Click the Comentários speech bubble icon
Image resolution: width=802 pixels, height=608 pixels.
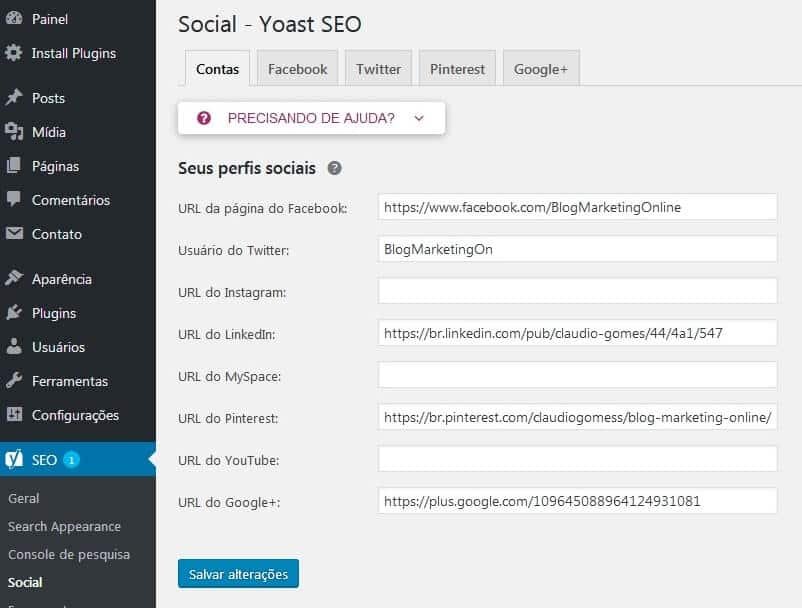click(14, 199)
